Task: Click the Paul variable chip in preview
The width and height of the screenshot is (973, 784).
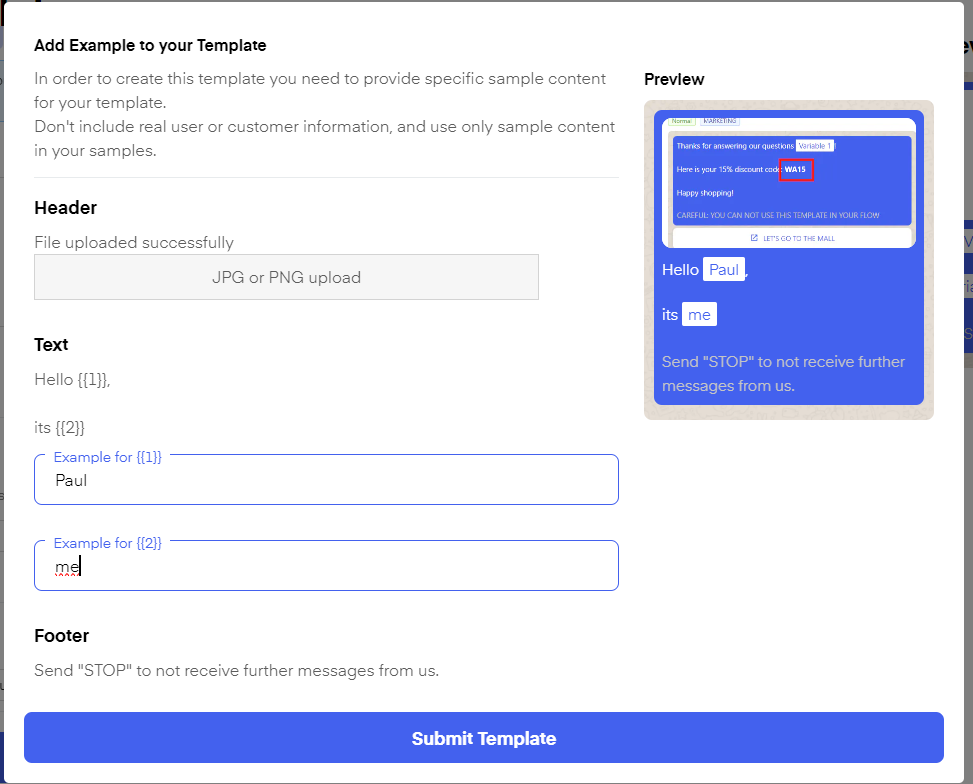Action: [x=723, y=270]
